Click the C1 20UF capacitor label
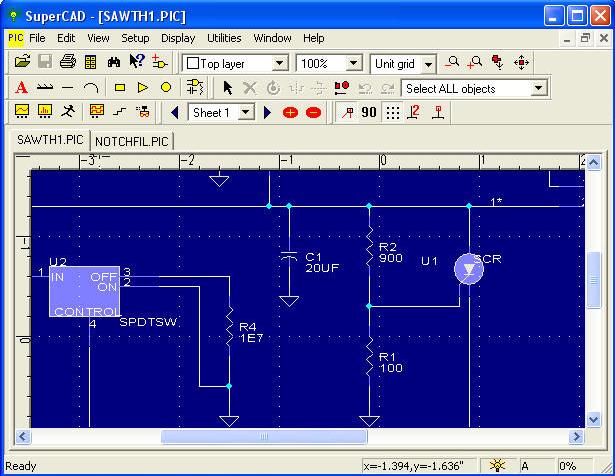This screenshot has width=615, height=476. click(x=322, y=262)
